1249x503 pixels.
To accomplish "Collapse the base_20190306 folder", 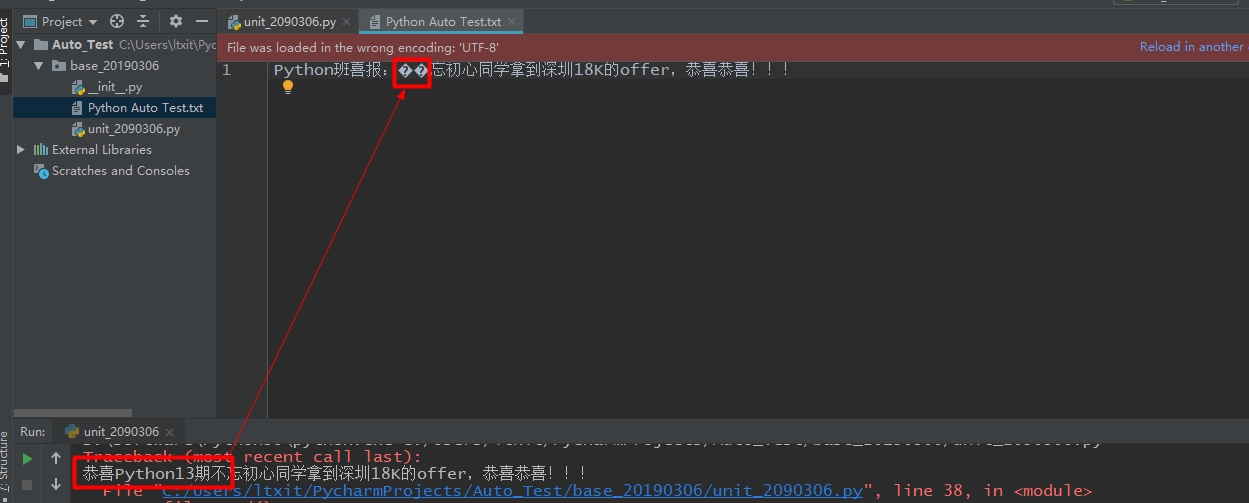I will (39, 66).
